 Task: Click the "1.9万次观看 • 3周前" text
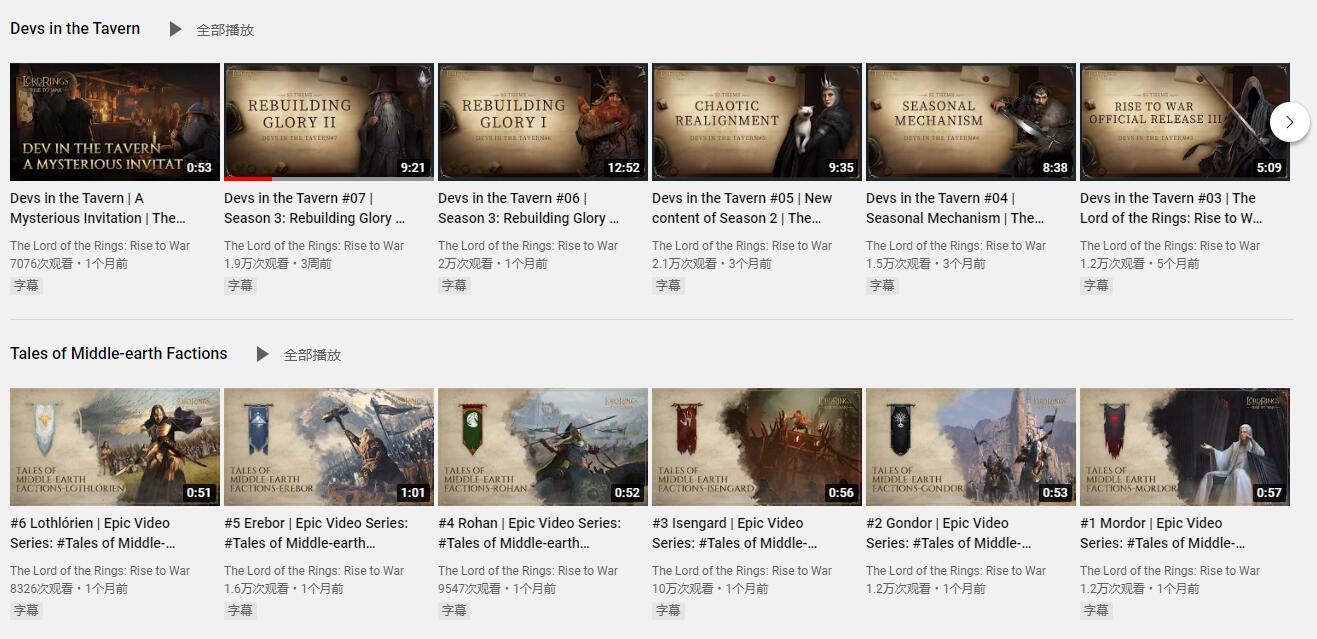pos(278,264)
